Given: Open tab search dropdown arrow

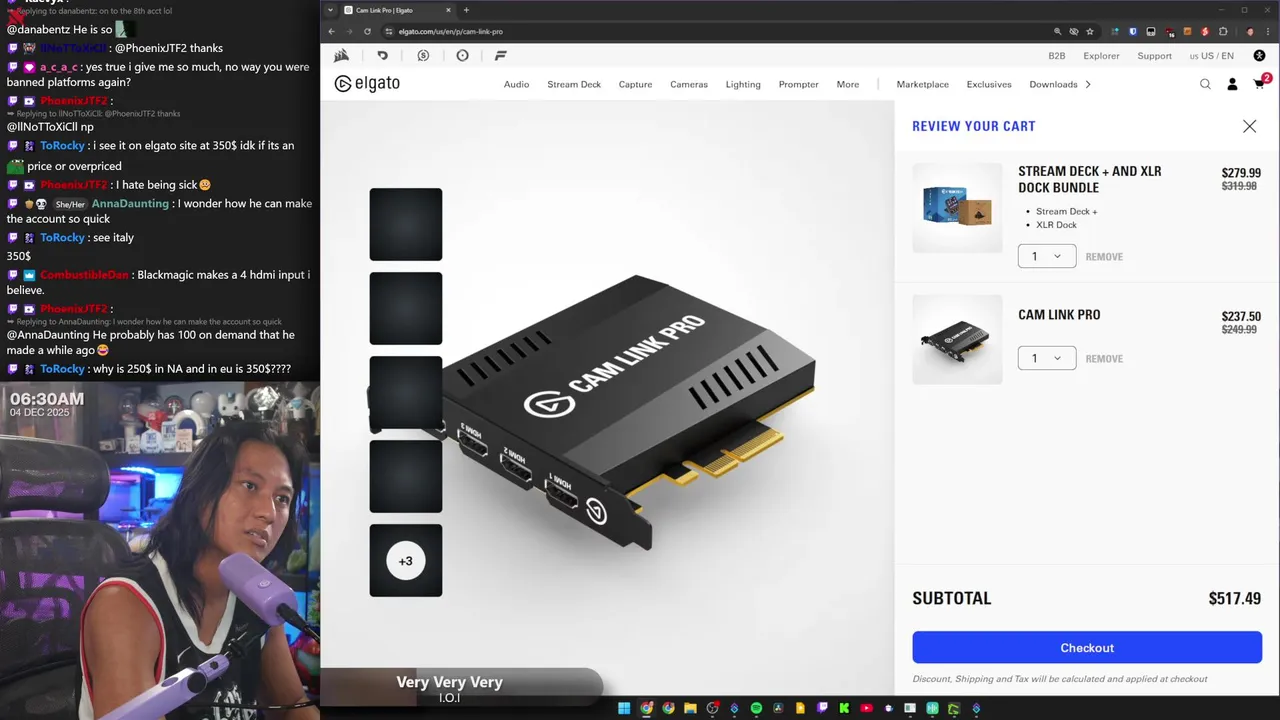Looking at the screenshot, I should [x=331, y=10].
